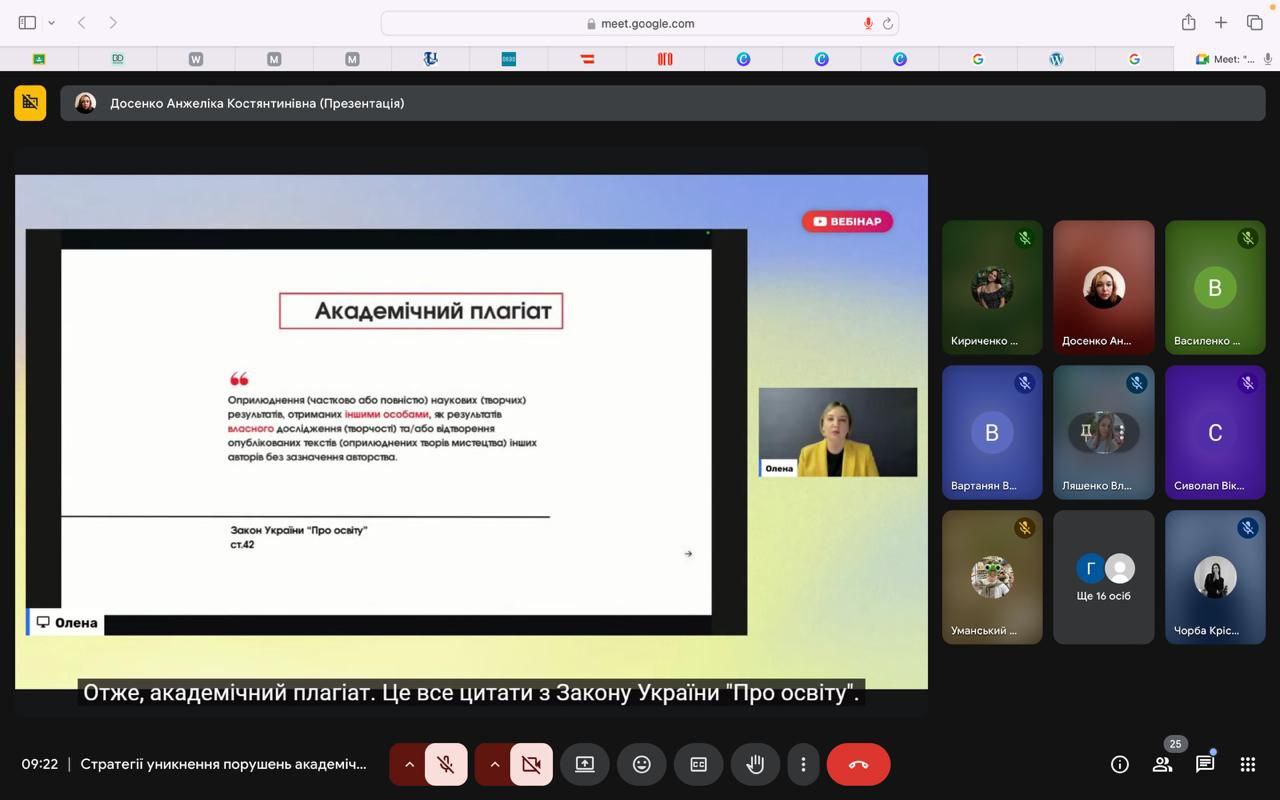Screen dimensions: 1280x800
Task: Open the emoji reactions panel
Action: click(x=641, y=764)
